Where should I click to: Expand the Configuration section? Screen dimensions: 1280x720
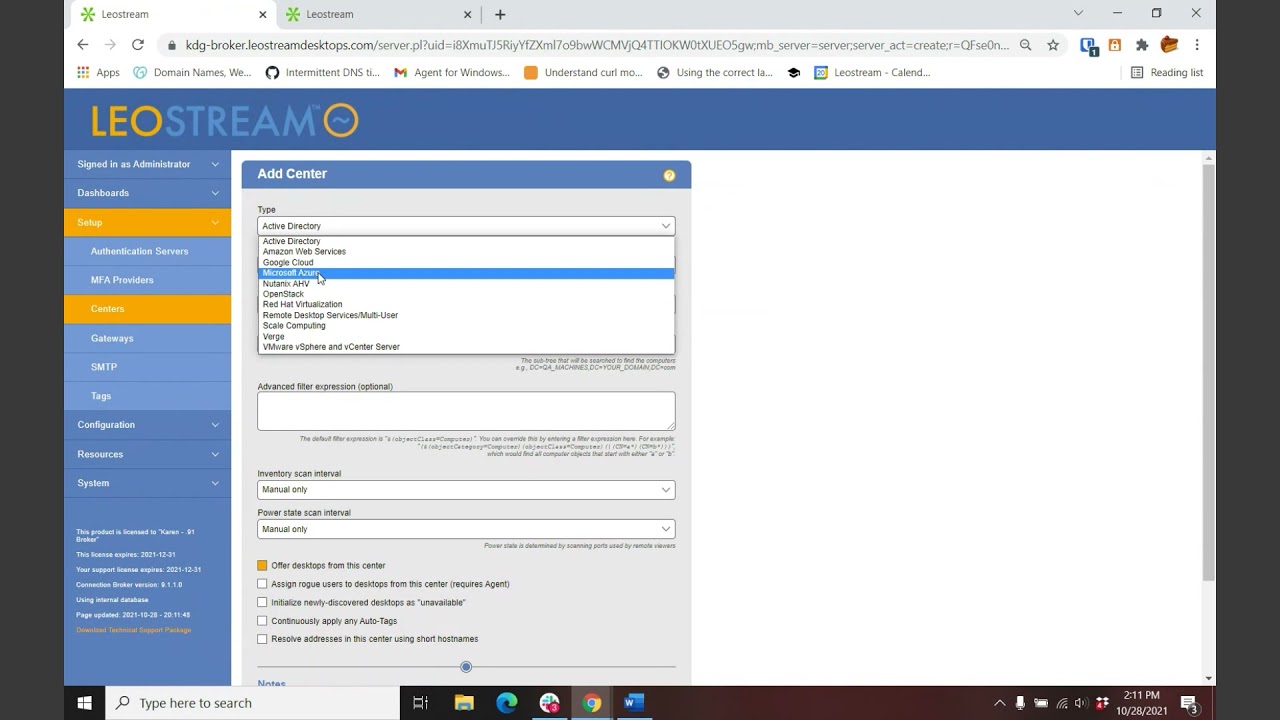147,425
